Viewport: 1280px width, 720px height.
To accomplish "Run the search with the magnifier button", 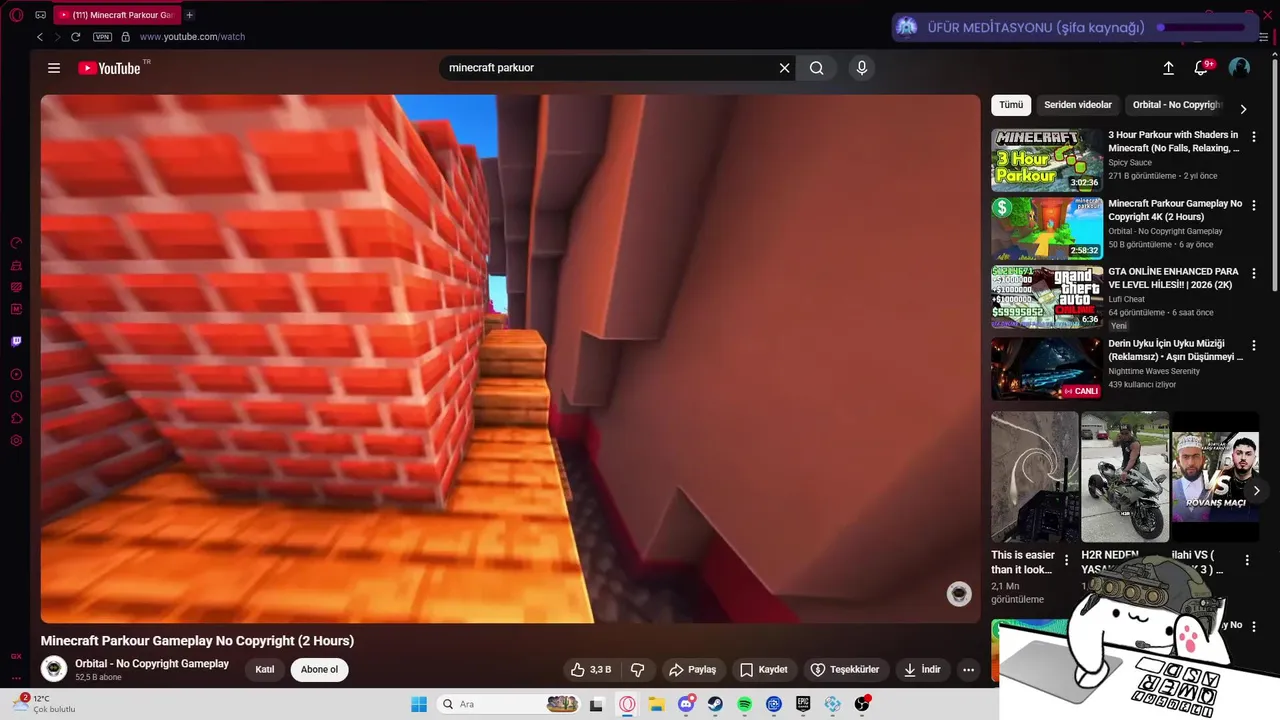I will click(817, 68).
